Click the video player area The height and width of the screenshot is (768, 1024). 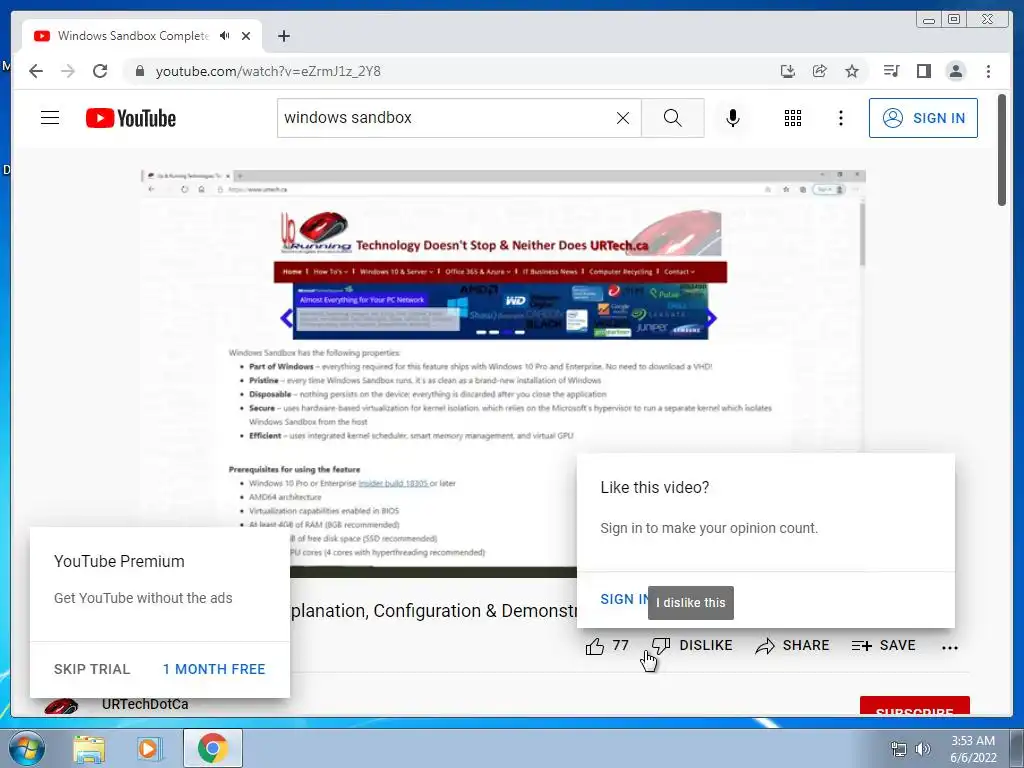(504, 372)
